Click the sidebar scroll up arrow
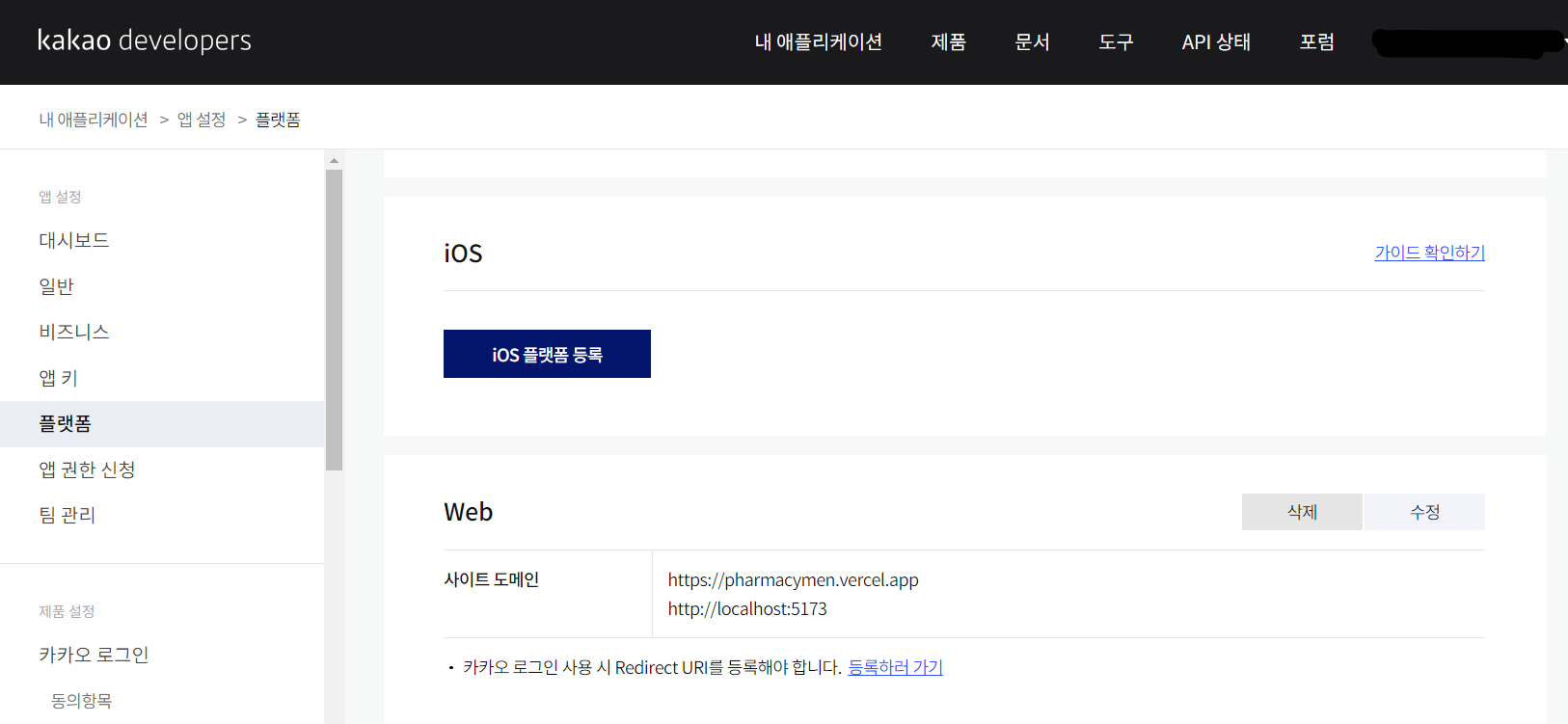 334,161
